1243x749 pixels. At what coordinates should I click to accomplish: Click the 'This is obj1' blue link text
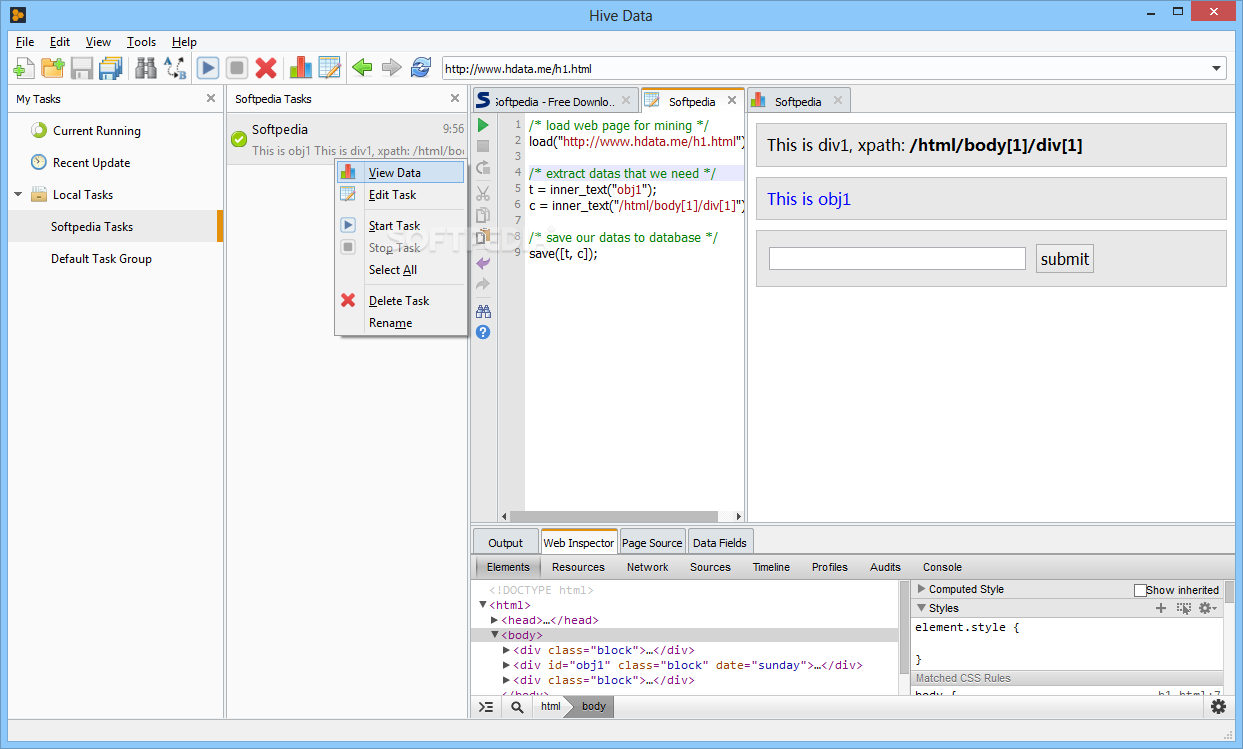tap(808, 199)
